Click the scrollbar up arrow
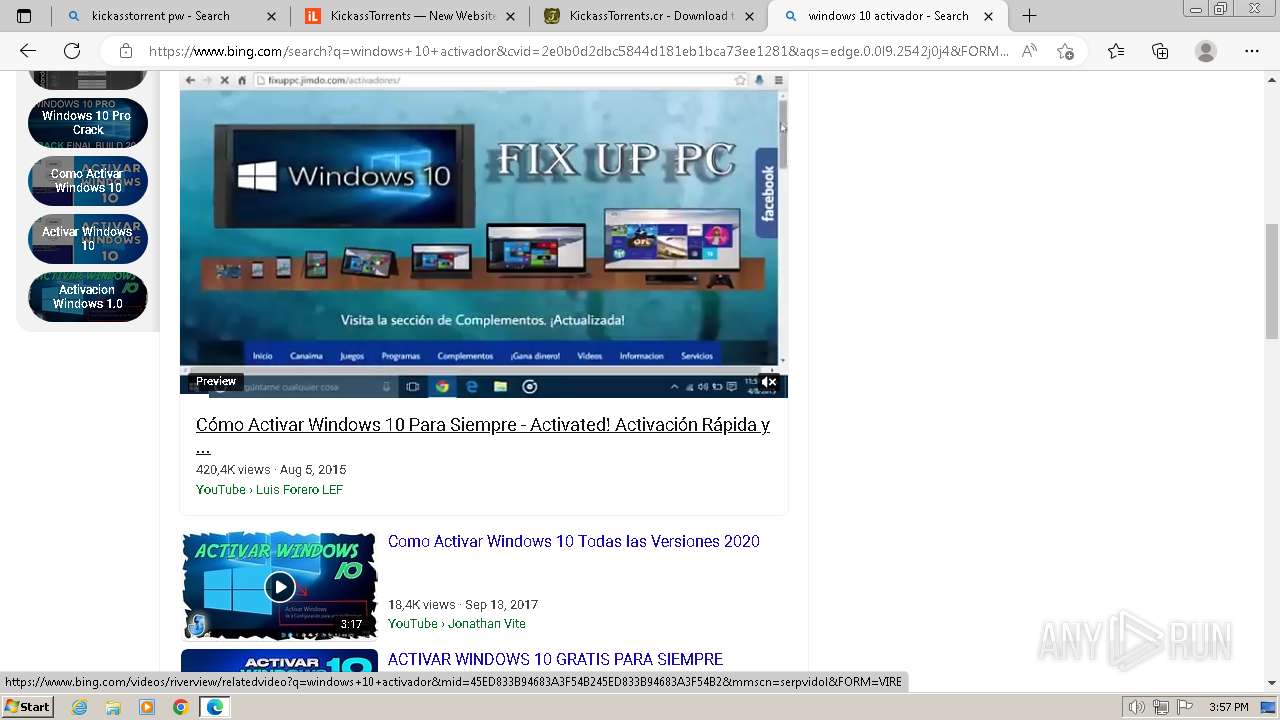 (x=1271, y=79)
